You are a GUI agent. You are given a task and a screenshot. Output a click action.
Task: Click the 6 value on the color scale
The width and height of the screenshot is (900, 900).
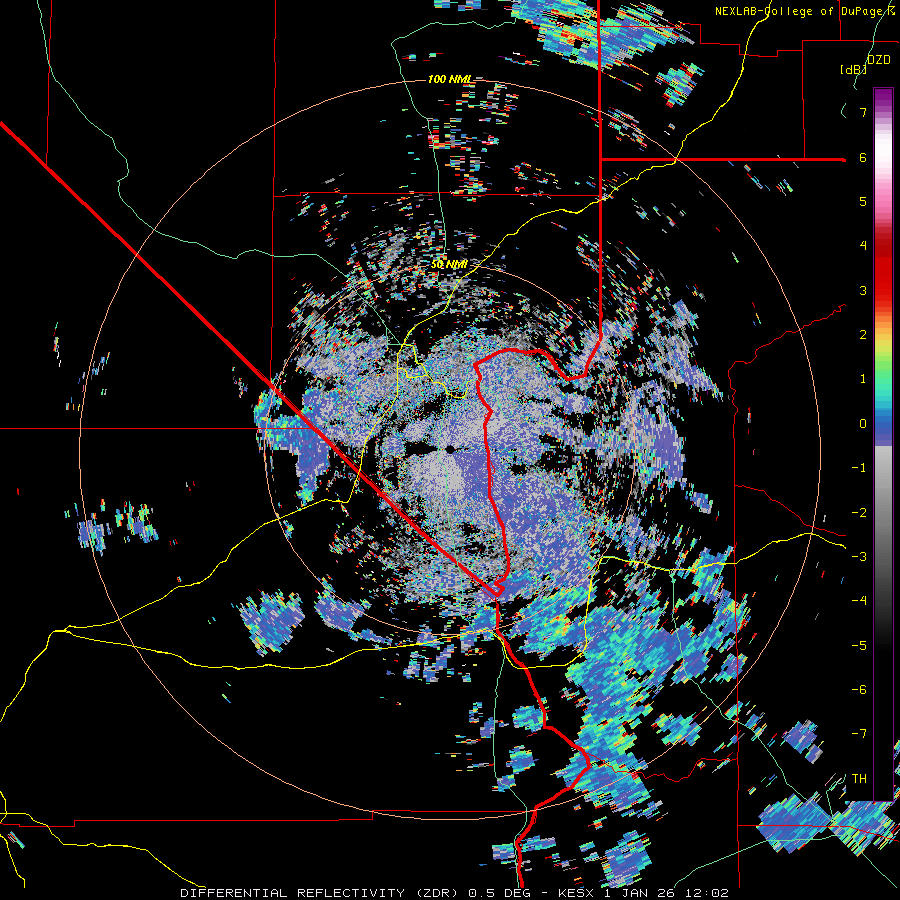click(863, 157)
